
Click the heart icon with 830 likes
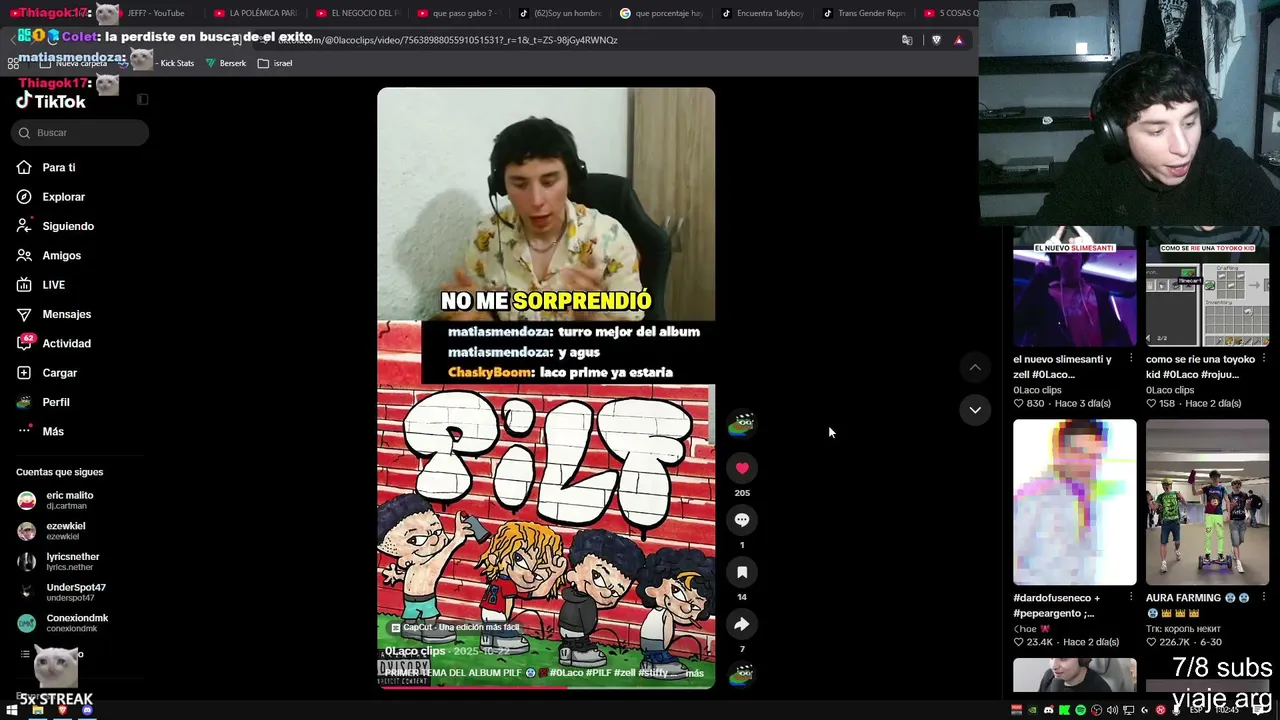pos(1019,403)
